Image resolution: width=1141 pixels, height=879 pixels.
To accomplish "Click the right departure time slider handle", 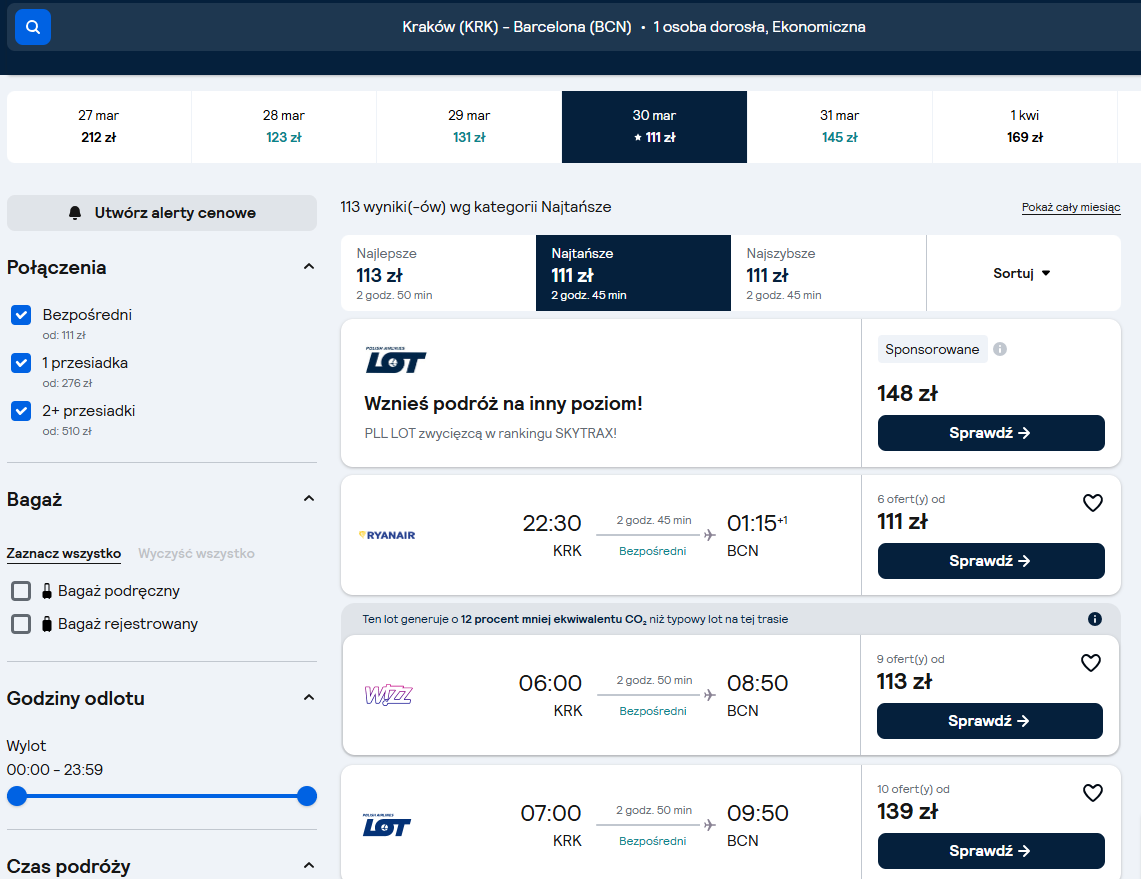I will point(307,796).
